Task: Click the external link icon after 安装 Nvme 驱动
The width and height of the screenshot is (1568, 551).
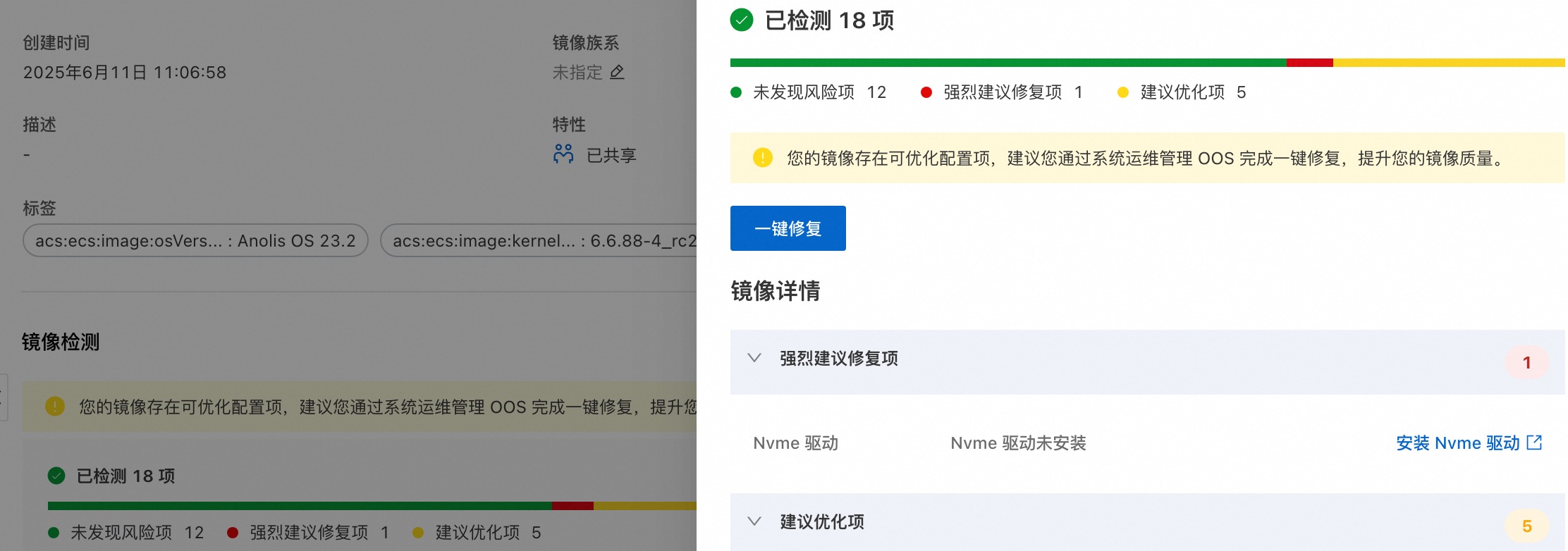Action: (1534, 442)
